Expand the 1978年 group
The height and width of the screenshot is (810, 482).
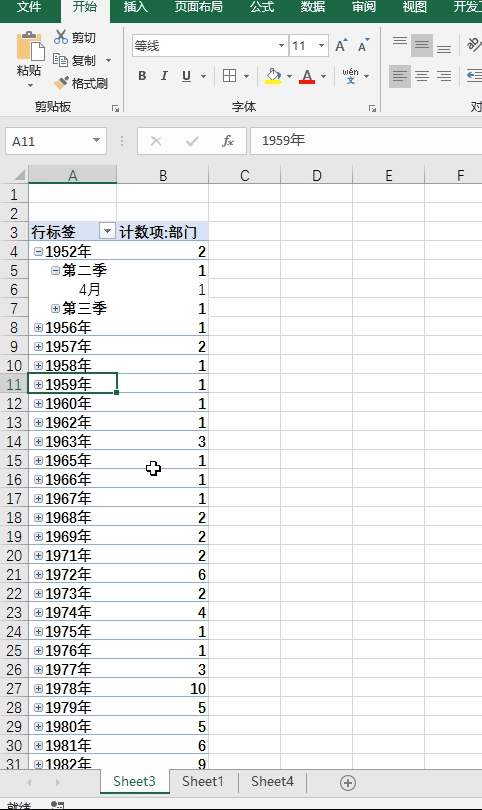click(x=38, y=689)
